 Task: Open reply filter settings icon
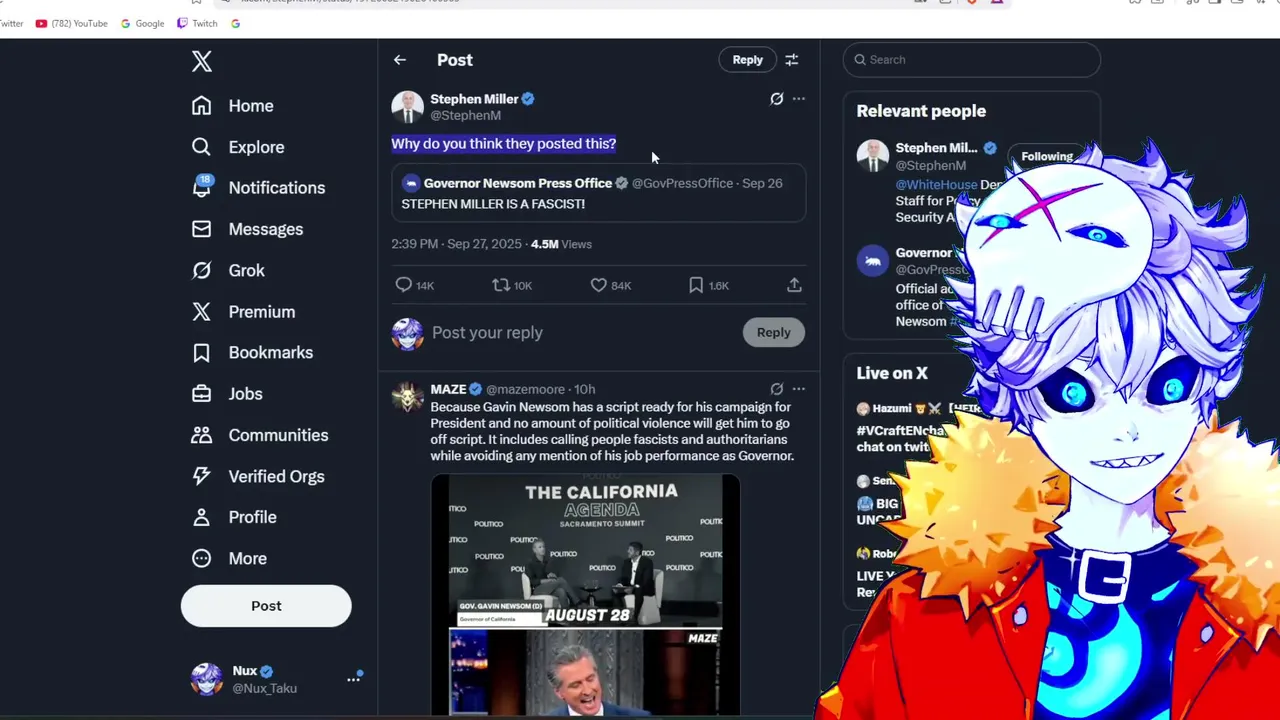[792, 60]
